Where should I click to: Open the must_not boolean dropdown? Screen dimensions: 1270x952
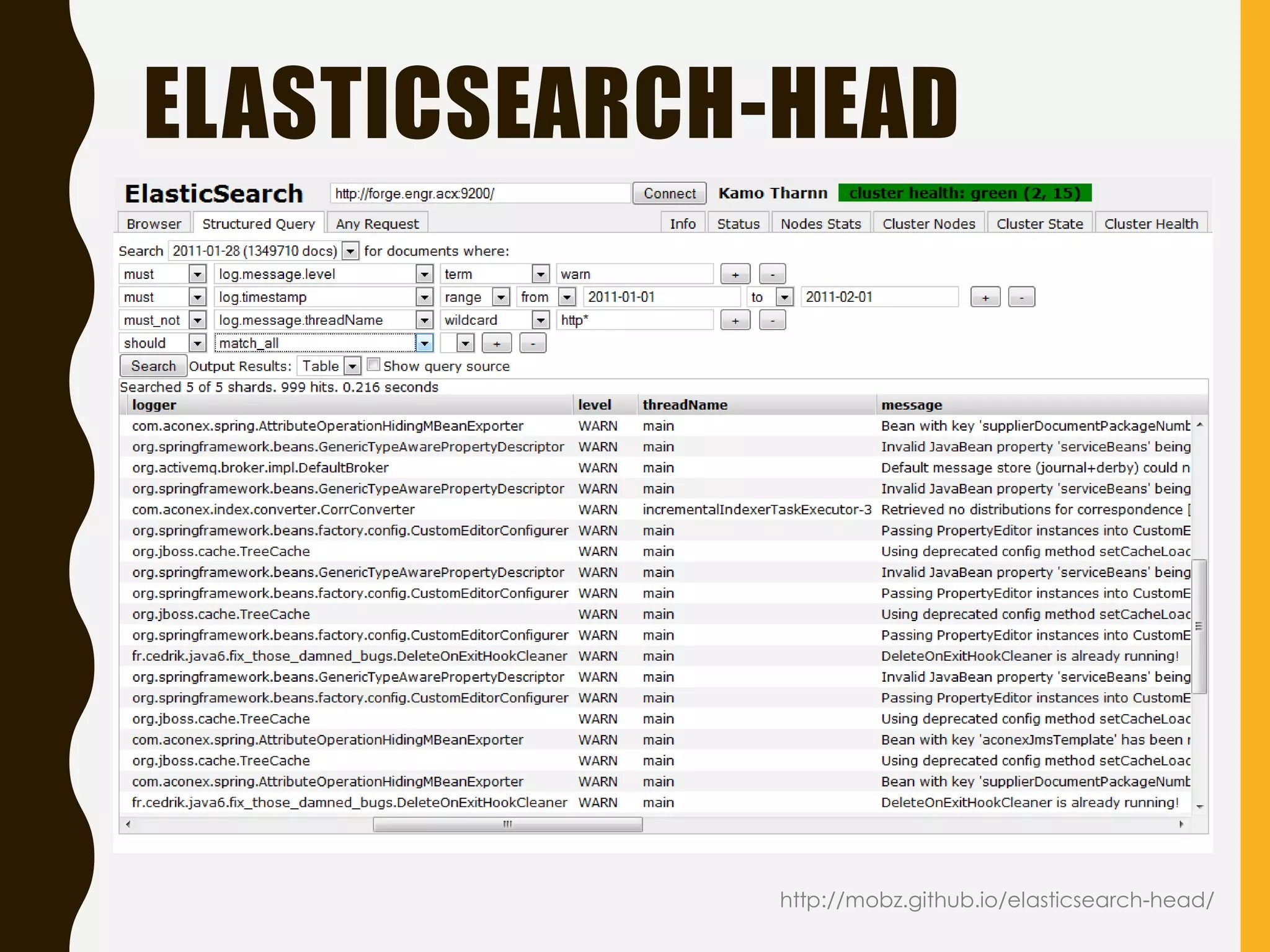[x=197, y=320]
